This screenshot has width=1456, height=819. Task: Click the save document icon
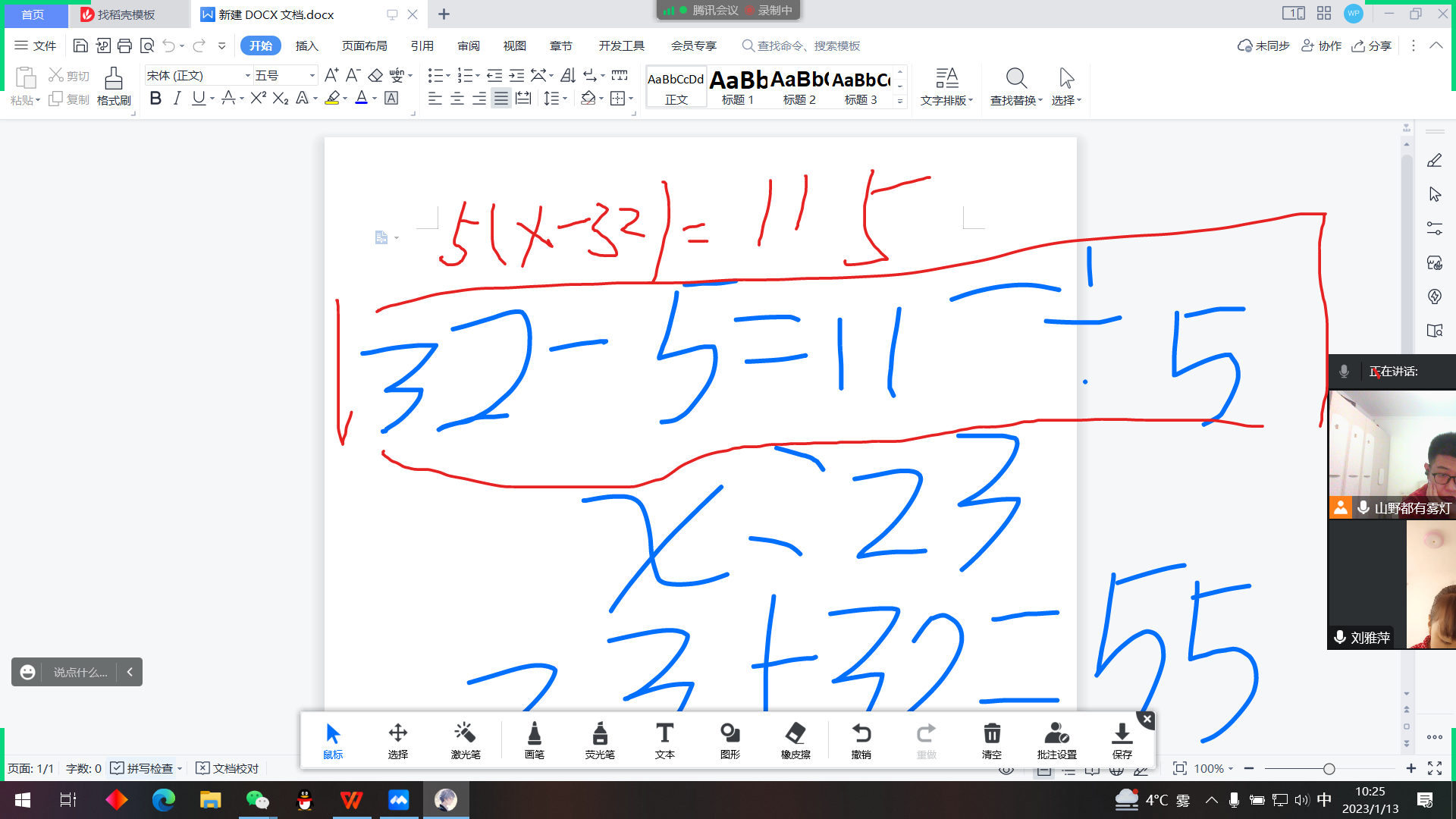pos(80,45)
